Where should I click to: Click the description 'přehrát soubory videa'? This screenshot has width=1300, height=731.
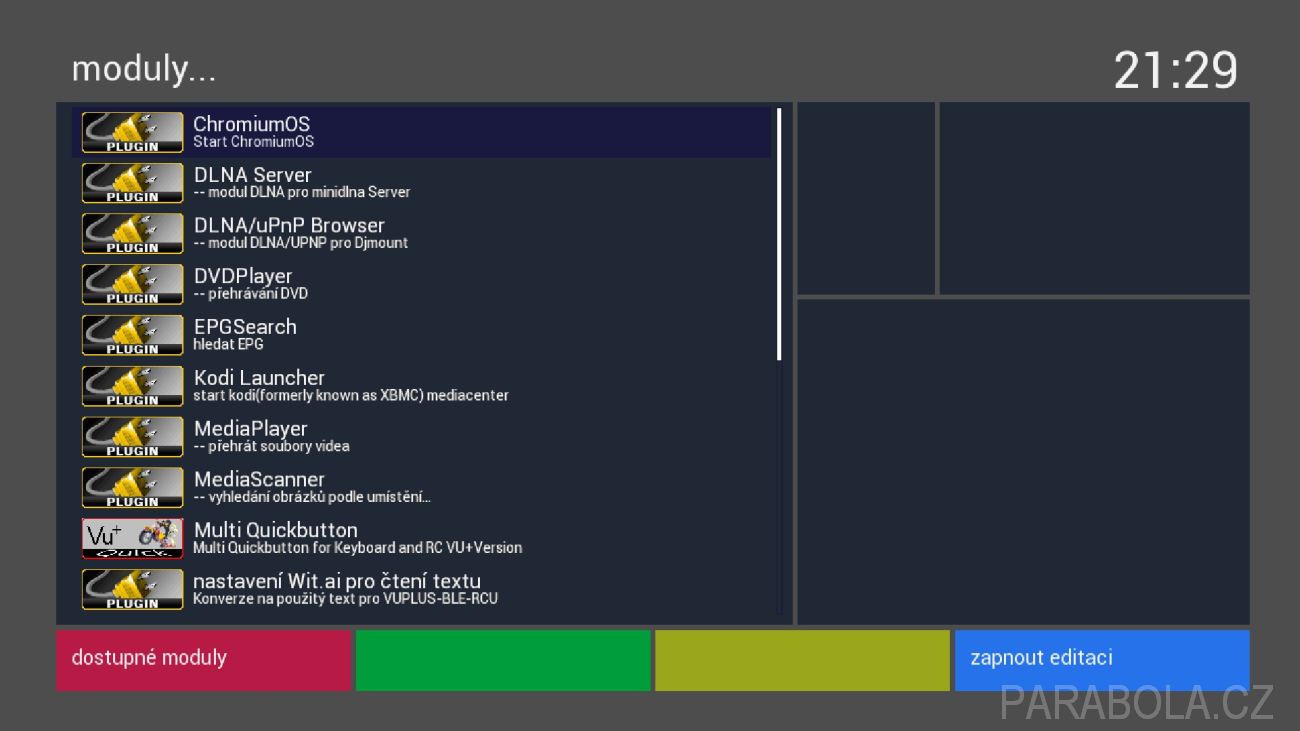272,446
